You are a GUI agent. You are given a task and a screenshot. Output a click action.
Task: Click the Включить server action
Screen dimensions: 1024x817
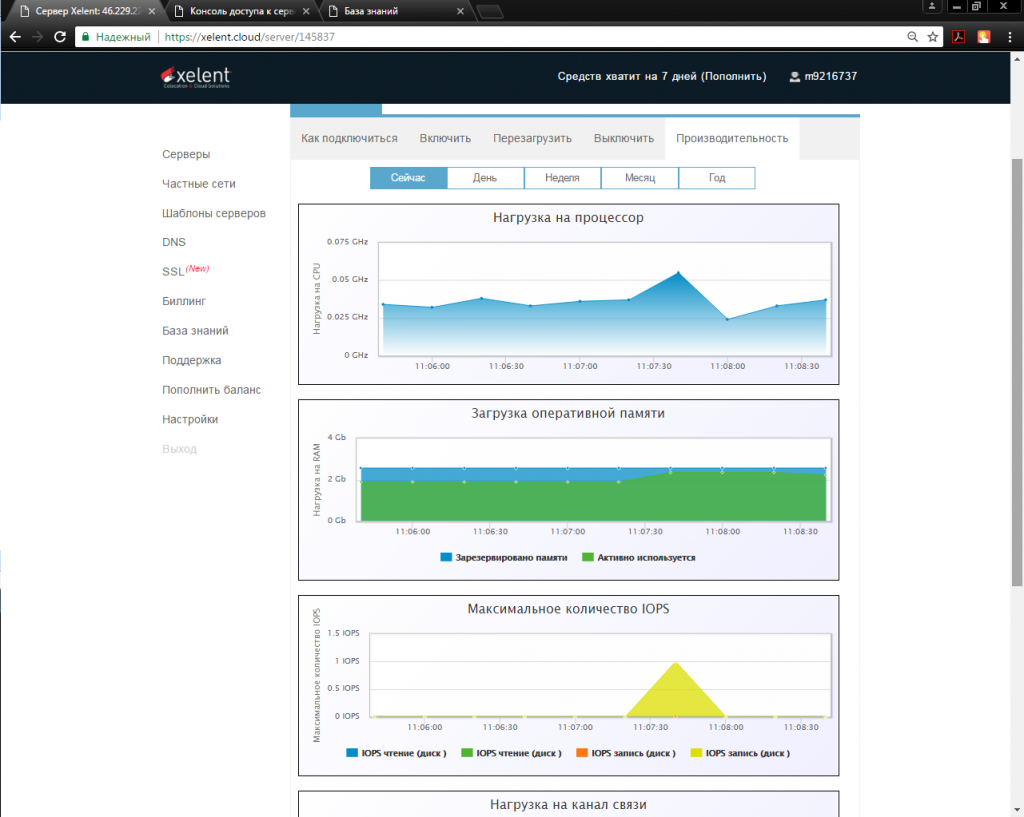coord(445,138)
